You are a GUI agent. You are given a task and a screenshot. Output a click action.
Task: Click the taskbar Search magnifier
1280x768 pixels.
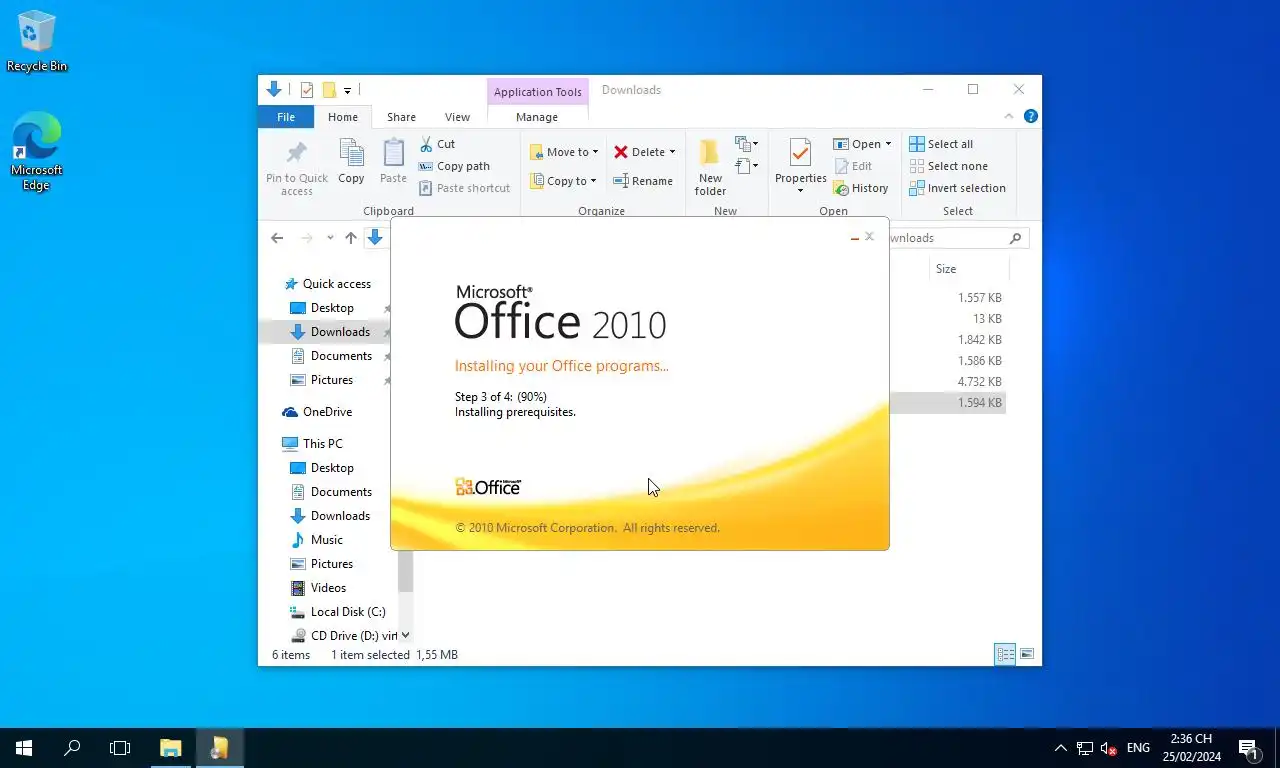[x=72, y=747]
